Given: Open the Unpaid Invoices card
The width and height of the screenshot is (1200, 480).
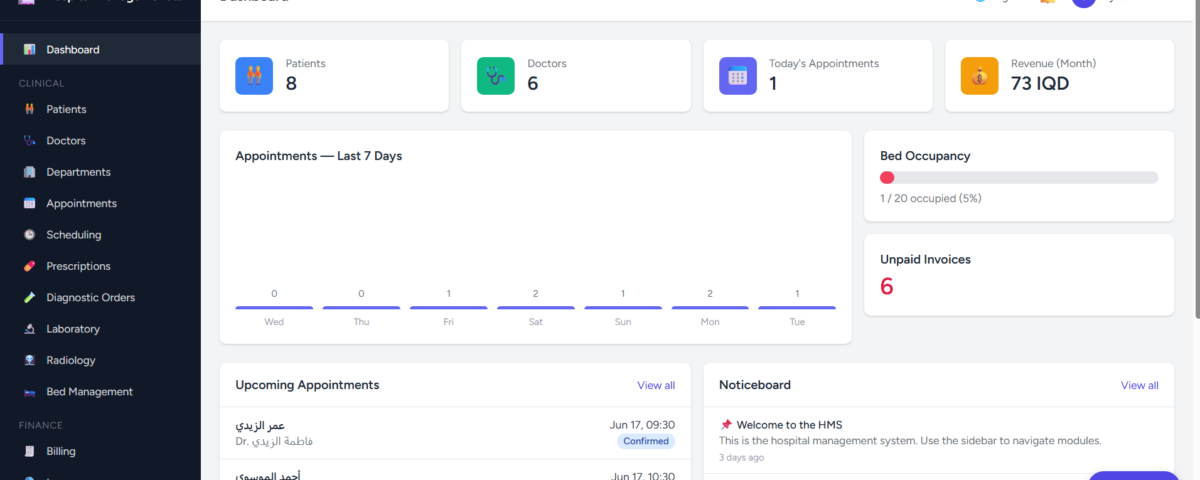Looking at the screenshot, I should 1019,275.
